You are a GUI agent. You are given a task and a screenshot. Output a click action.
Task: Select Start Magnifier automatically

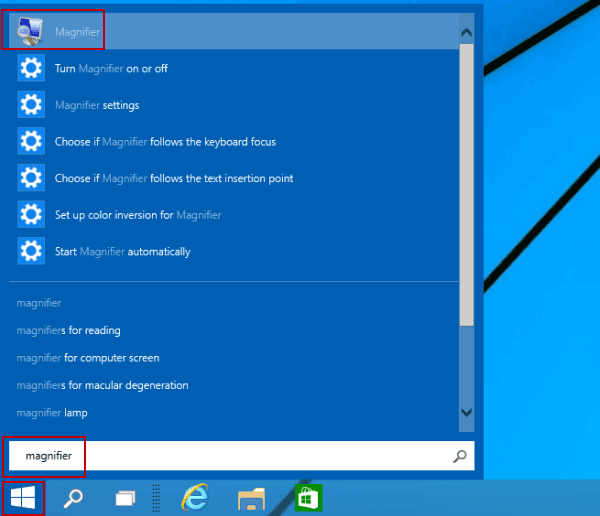(x=122, y=251)
